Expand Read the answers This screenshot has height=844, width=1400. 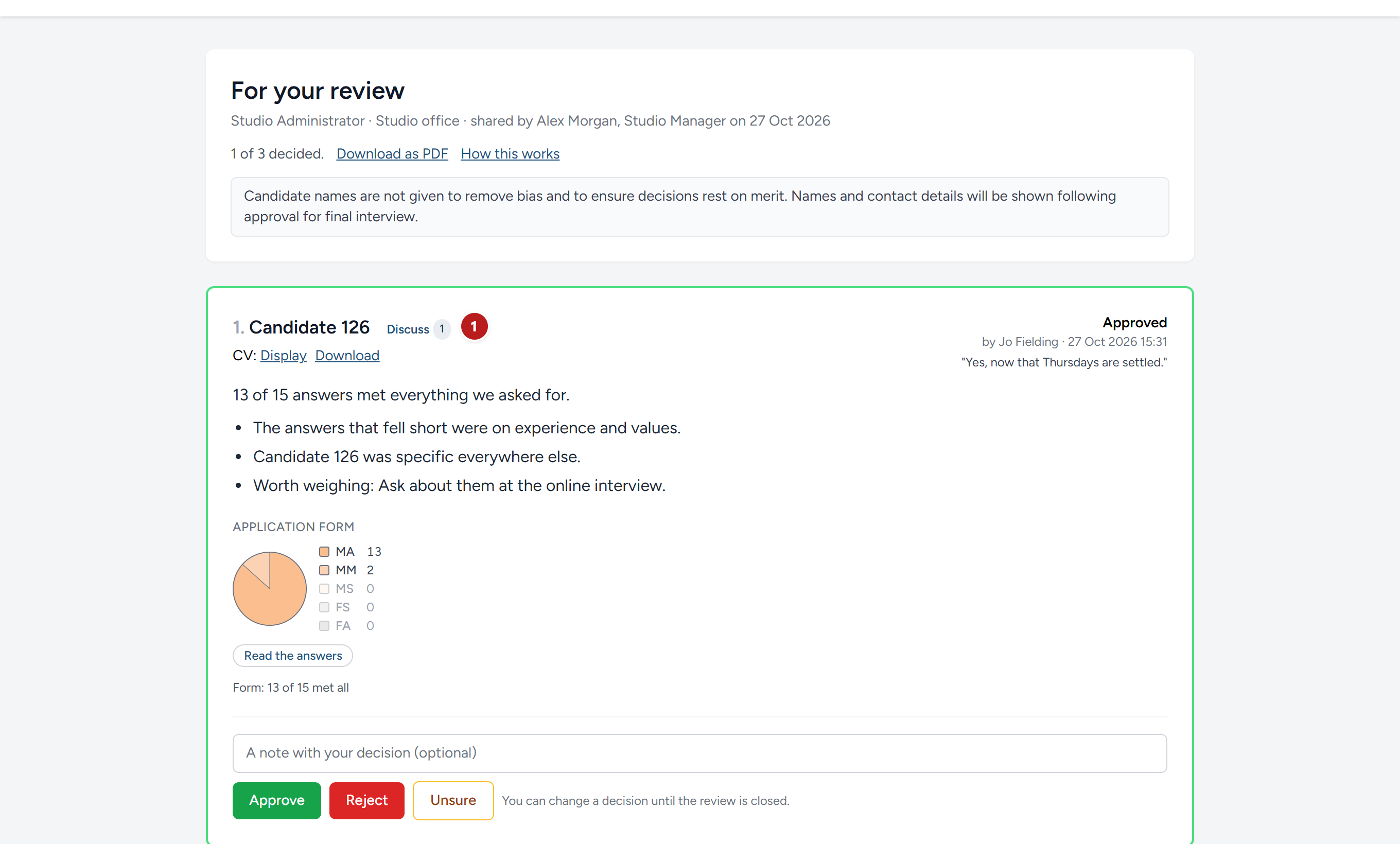click(293, 656)
